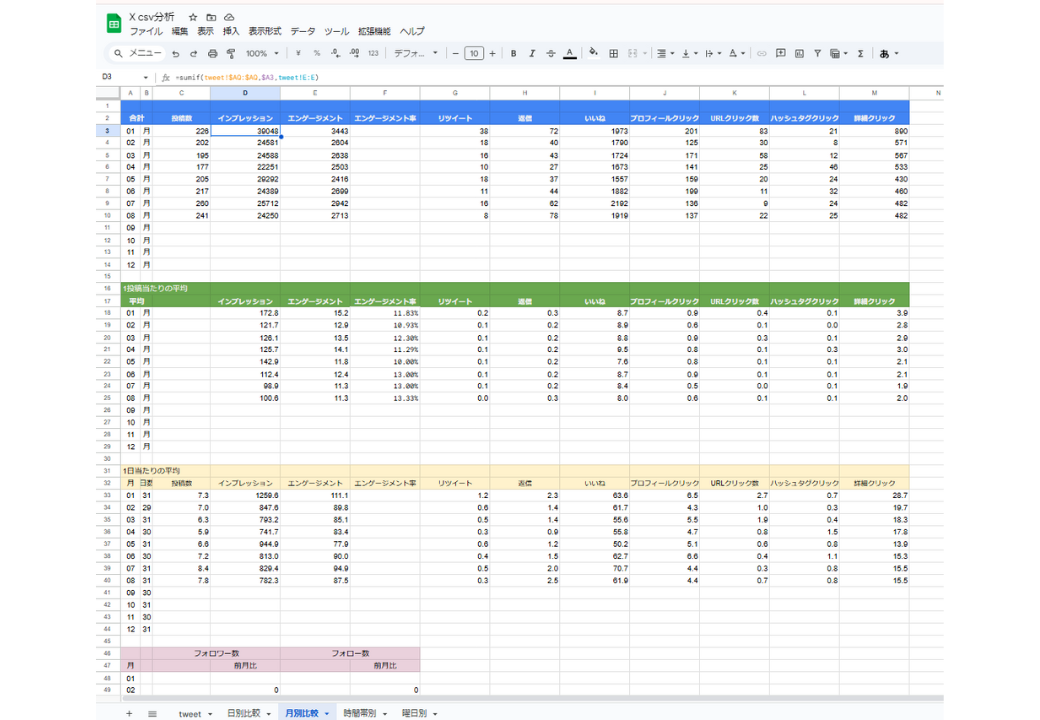Click the undo icon in toolbar

176,54
